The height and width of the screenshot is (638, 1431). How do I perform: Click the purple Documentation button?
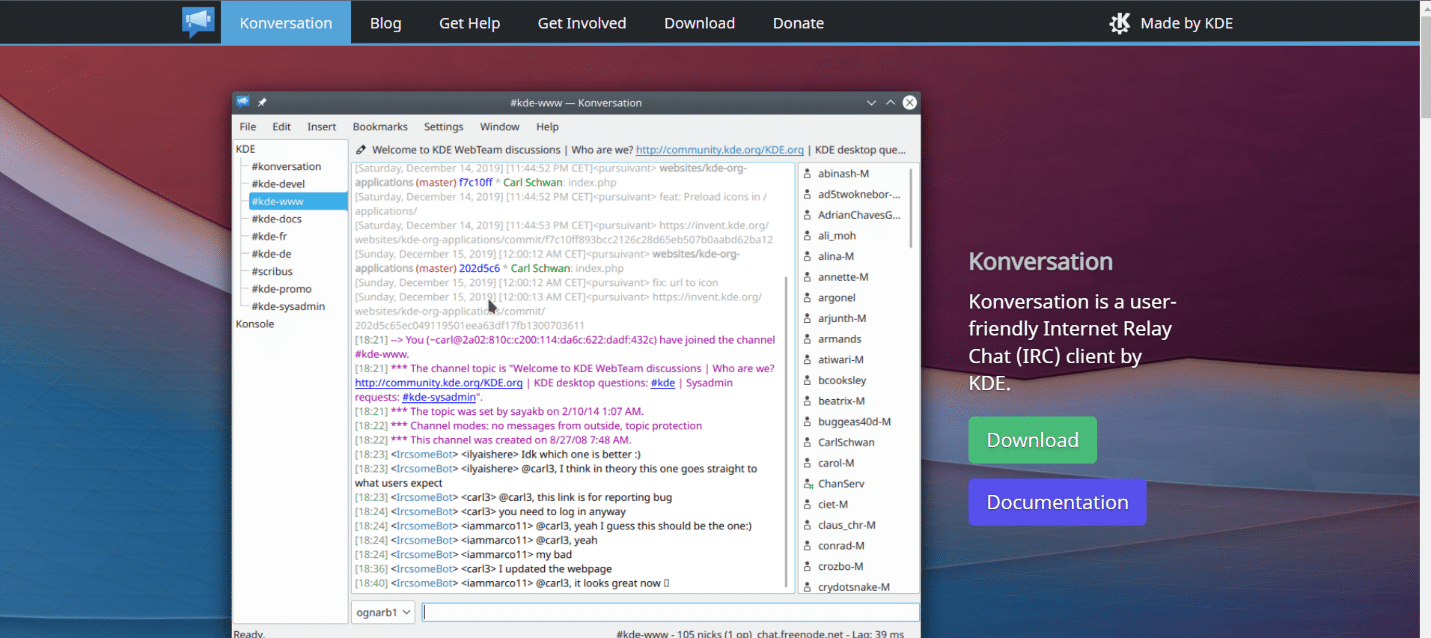[x=1057, y=502]
